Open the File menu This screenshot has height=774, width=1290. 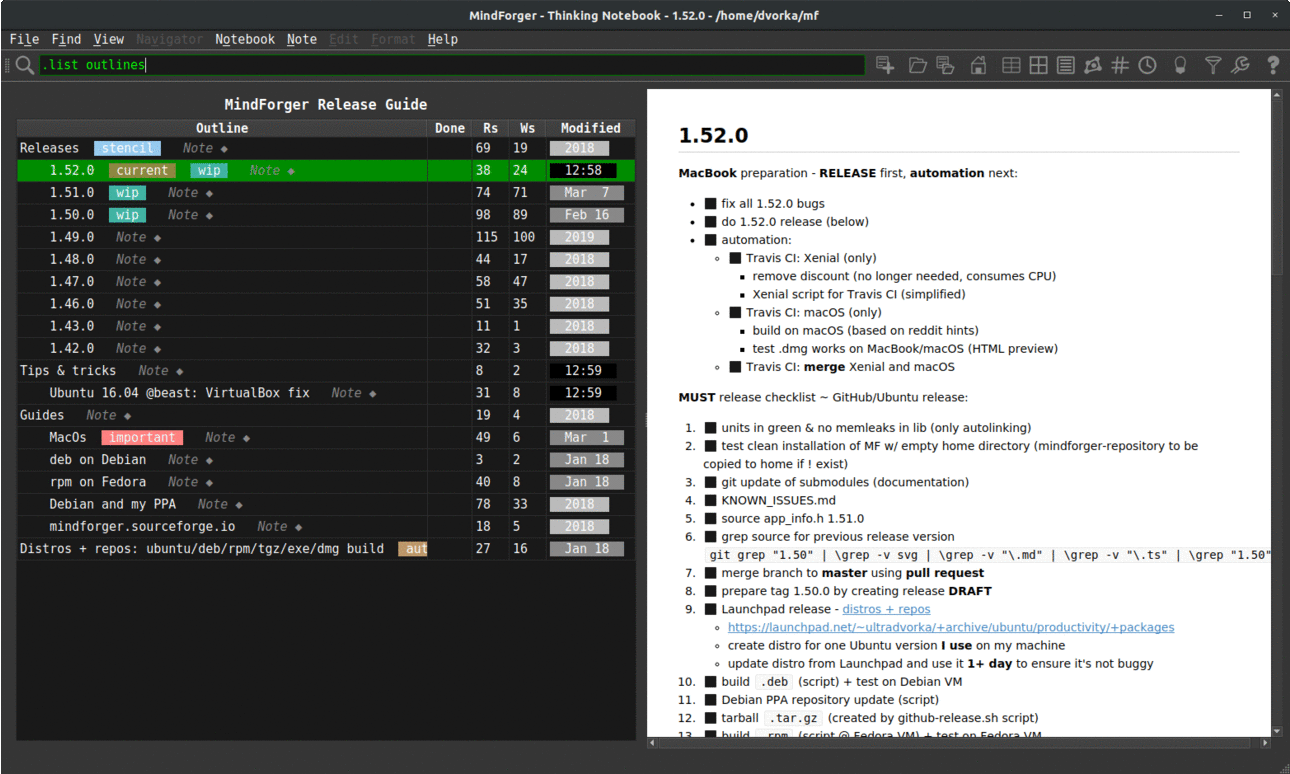pyautogui.click(x=24, y=39)
